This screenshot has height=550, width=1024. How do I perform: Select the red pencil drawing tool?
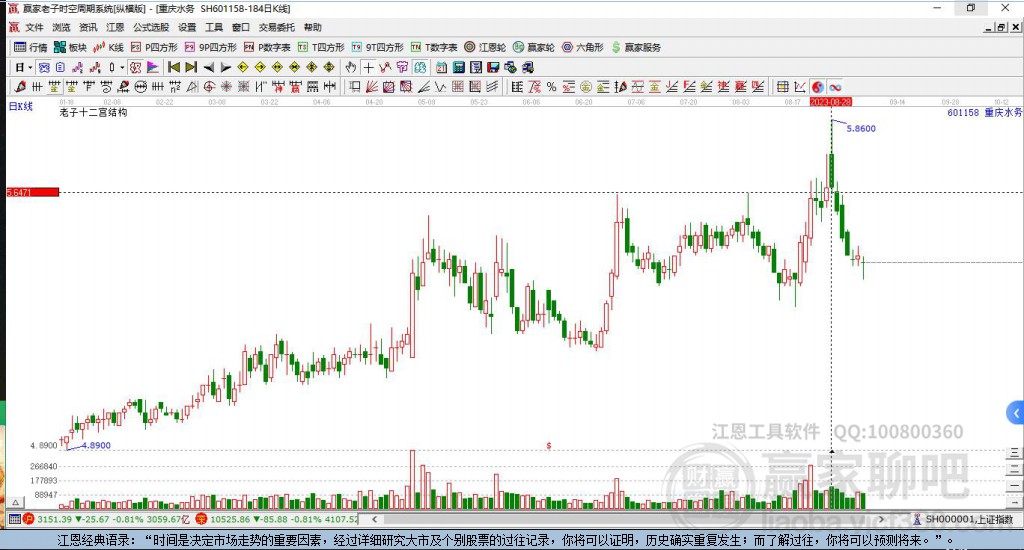click(x=20, y=86)
